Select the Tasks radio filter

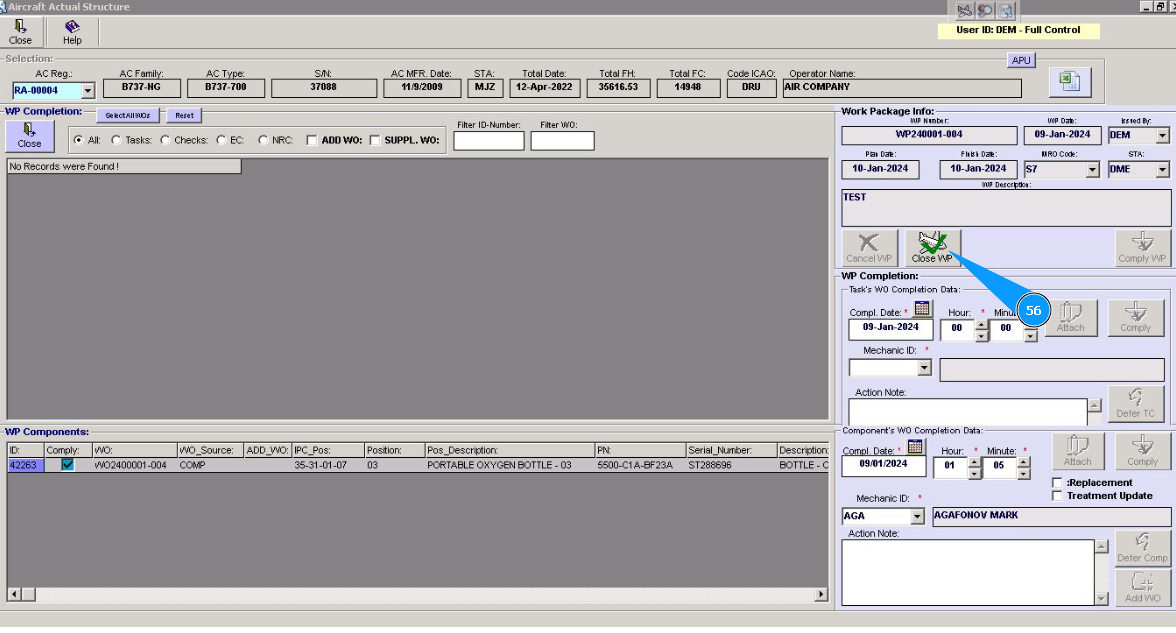[x=116, y=140]
